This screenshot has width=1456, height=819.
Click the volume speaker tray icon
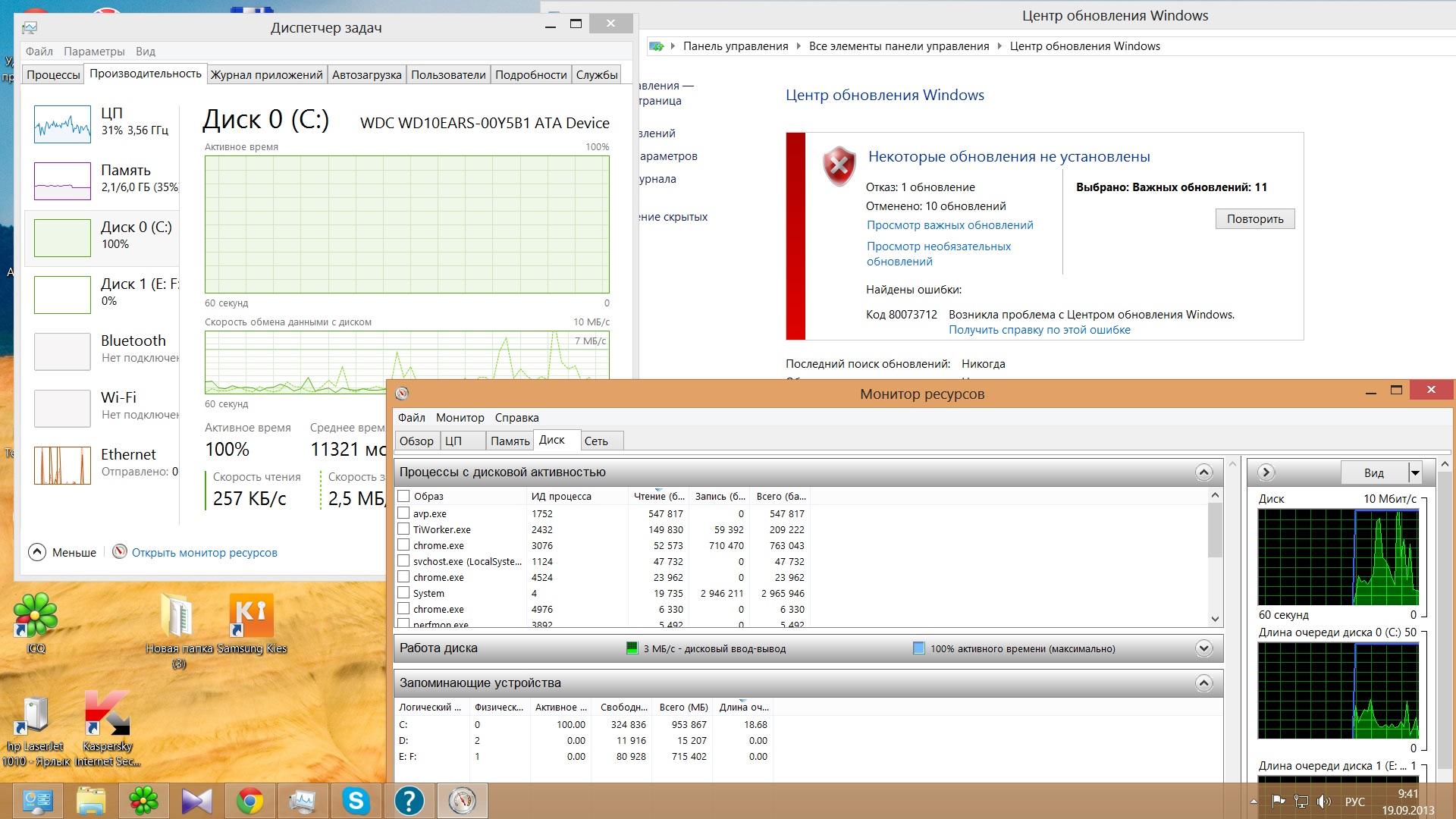1324,802
